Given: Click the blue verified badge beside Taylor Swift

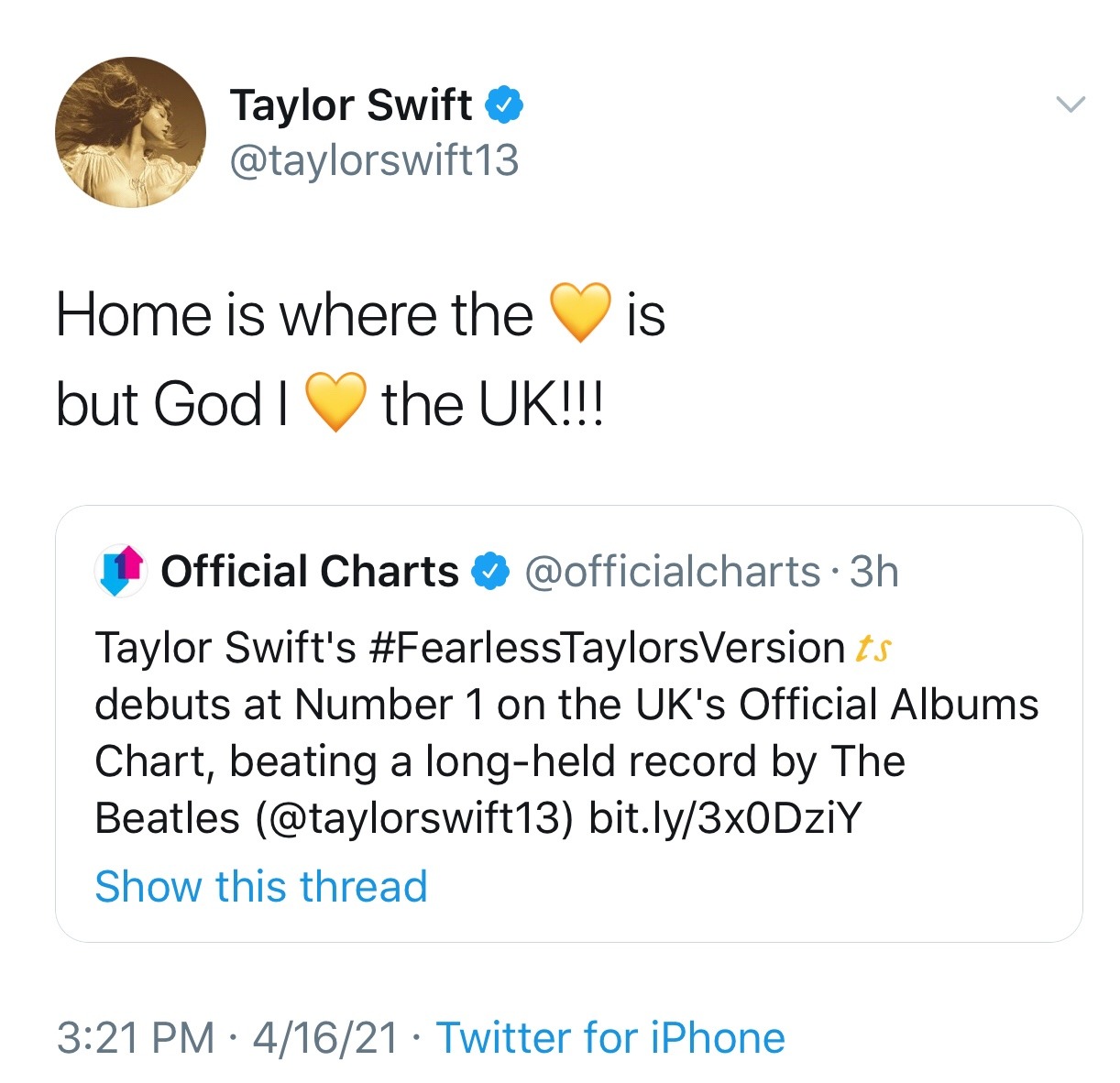Looking at the screenshot, I should (504, 104).
